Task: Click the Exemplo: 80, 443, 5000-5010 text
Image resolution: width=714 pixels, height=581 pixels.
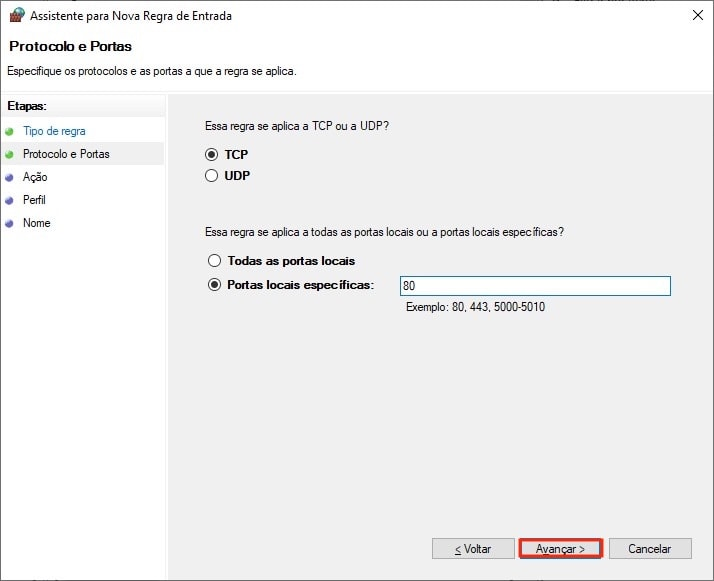Action: pyautogui.click(x=475, y=307)
